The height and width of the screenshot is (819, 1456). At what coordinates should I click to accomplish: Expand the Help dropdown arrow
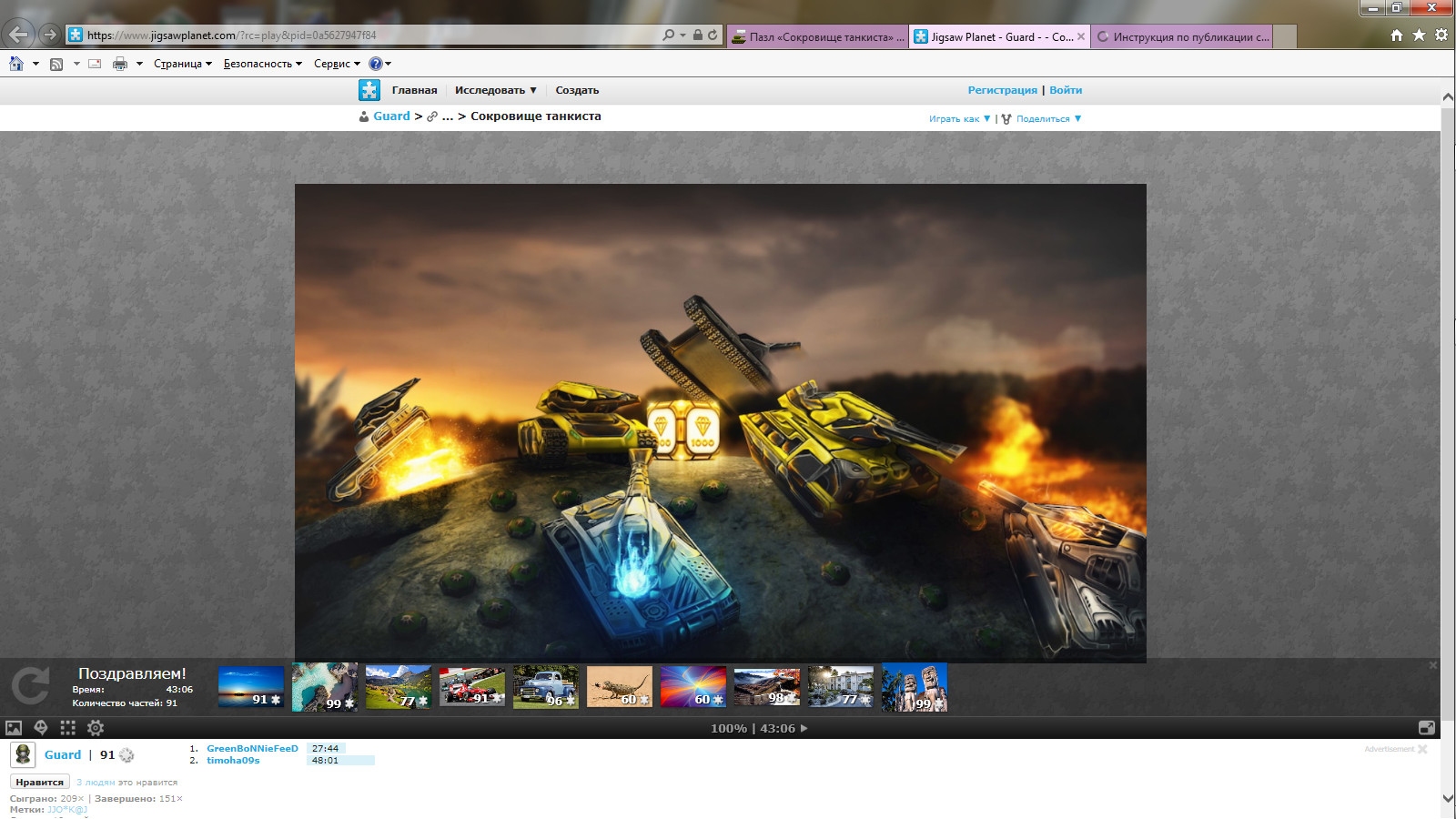click(388, 64)
